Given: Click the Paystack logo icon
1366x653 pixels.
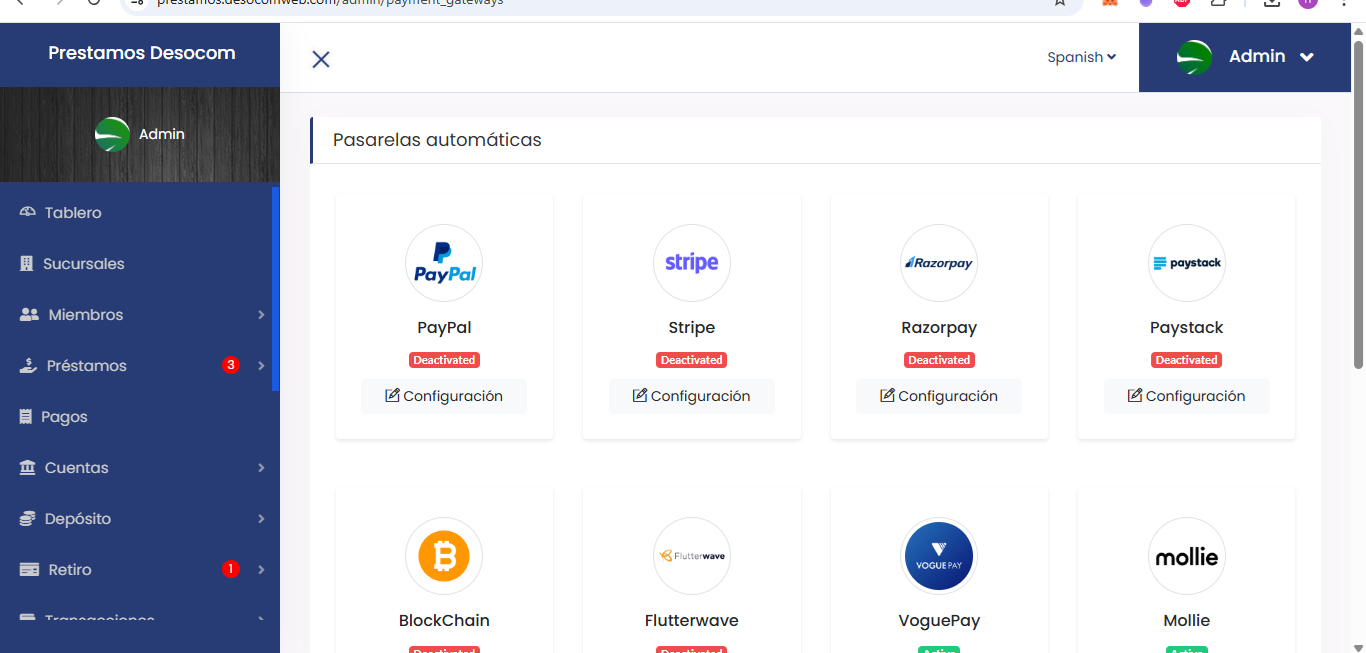Looking at the screenshot, I should coord(1187,263).
